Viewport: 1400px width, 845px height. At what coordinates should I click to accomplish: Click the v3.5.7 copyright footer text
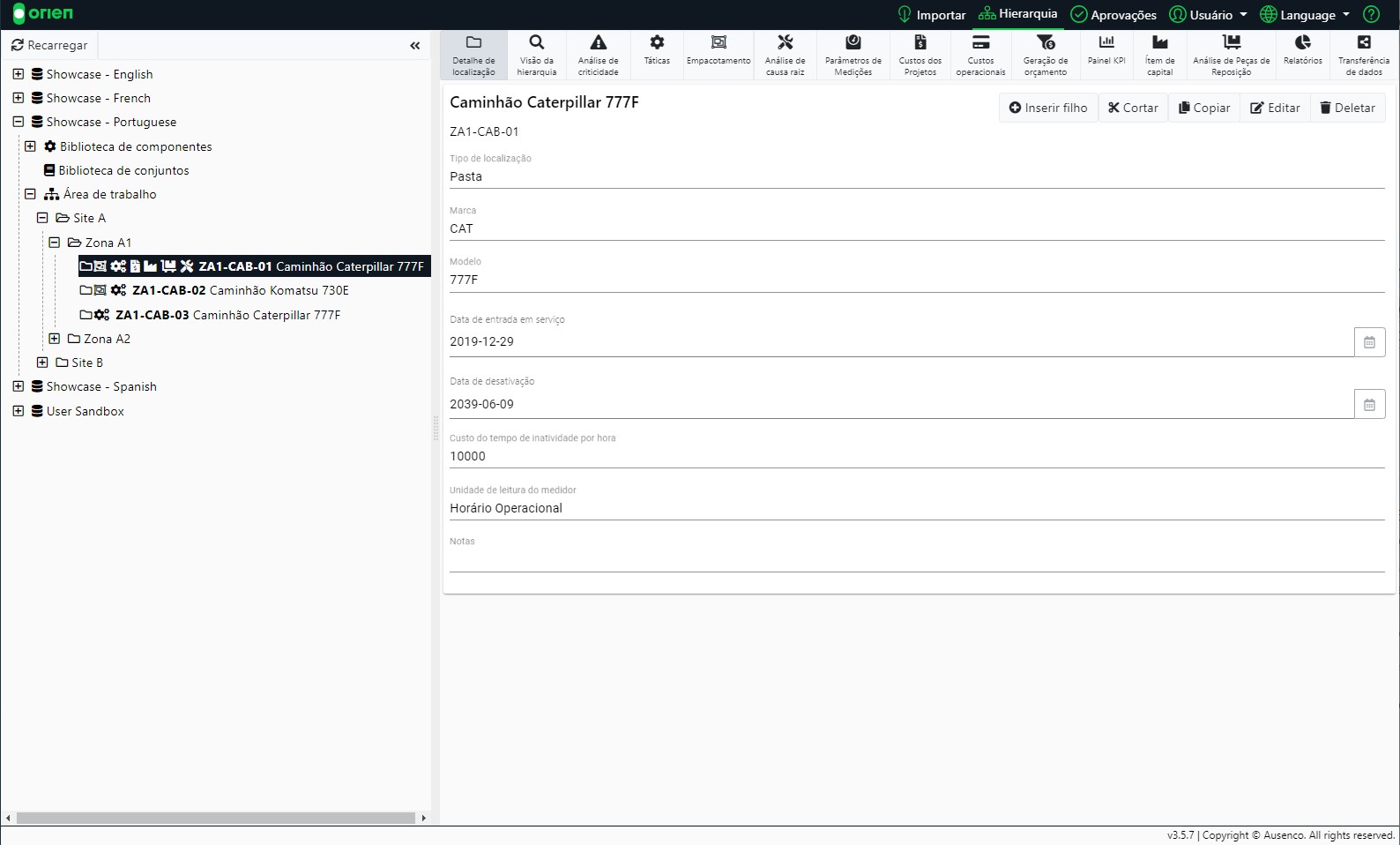(x=1280, y=835)
